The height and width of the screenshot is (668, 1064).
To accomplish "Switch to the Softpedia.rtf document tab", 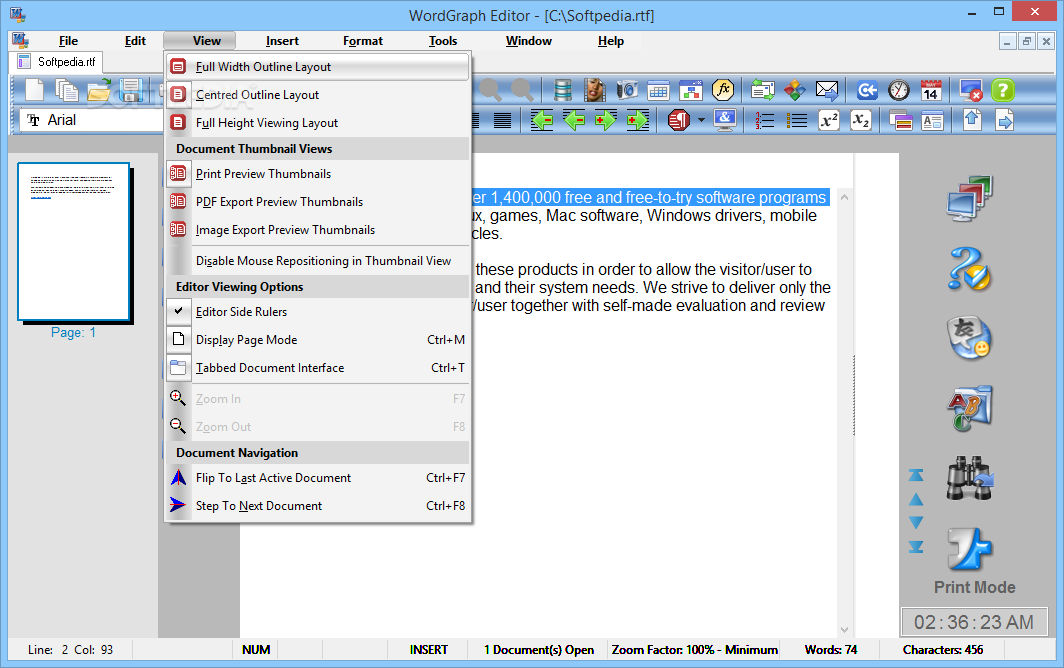I will [x=56, y=62].
